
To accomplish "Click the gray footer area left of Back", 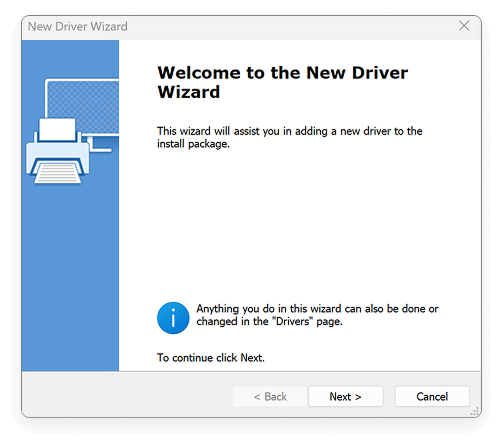I will (127, 395).
